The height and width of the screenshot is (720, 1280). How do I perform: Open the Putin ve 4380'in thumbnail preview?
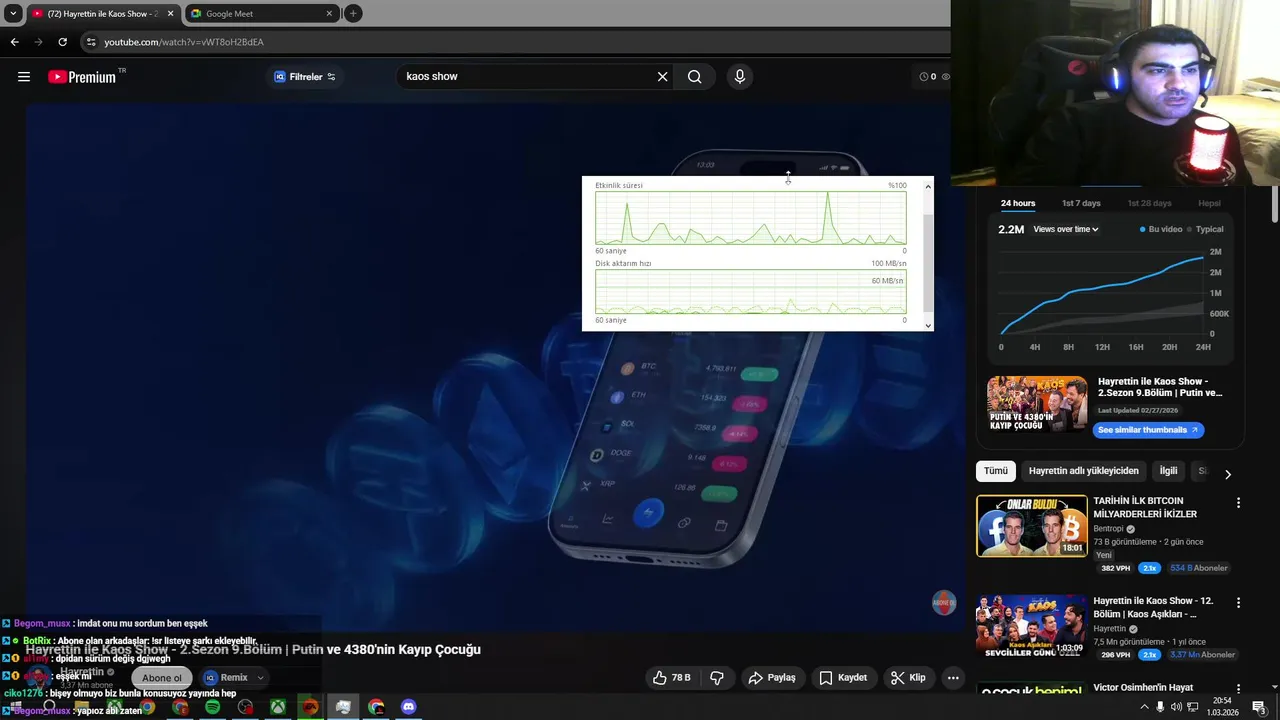pos(1037,404)
